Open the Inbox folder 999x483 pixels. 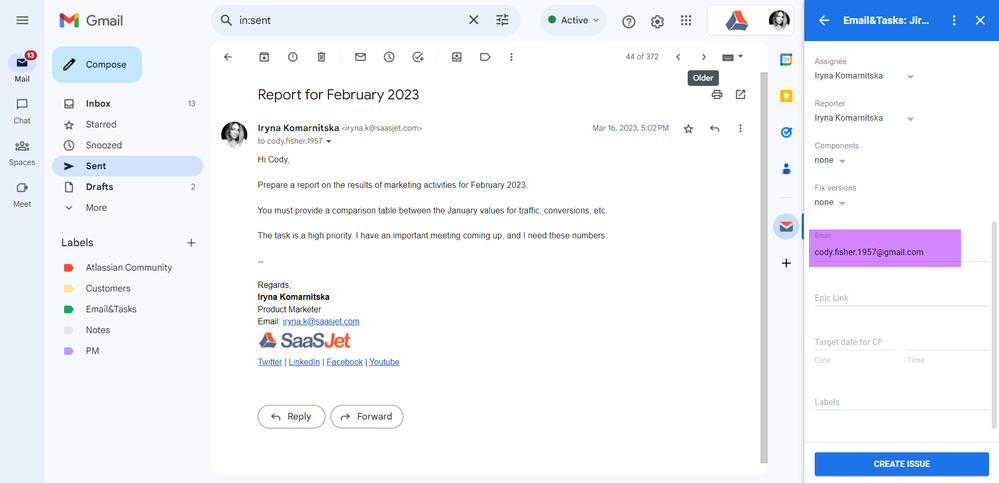(x=127, y=103)
